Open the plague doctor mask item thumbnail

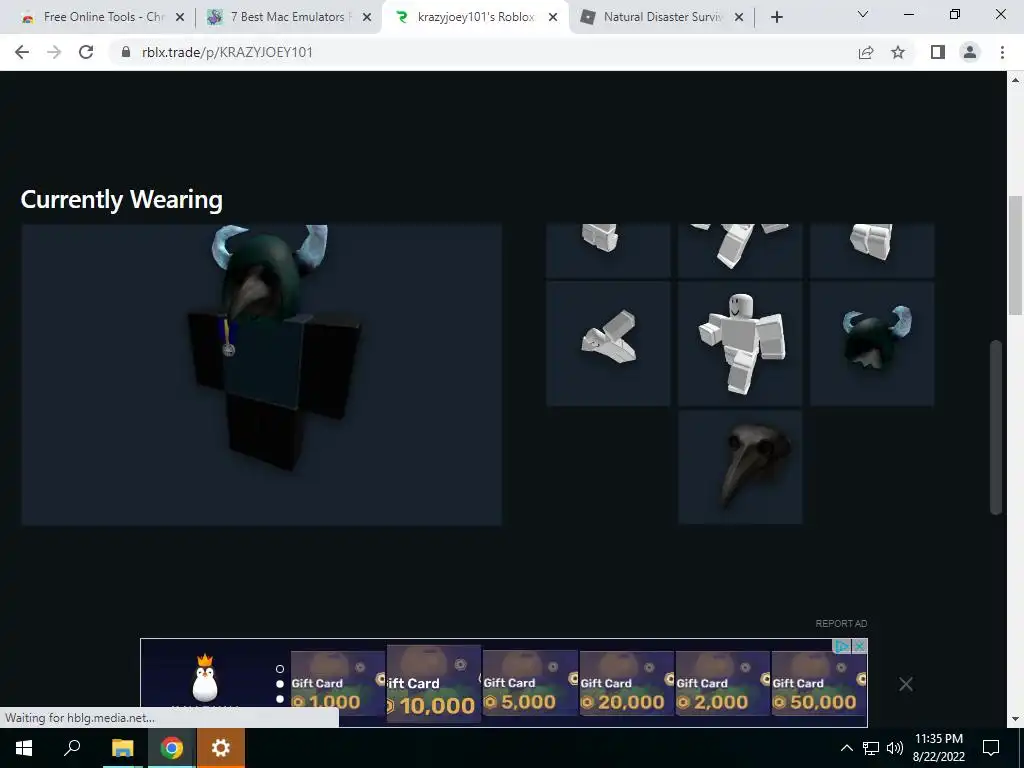pyautogui.click(x=740, y=466)
